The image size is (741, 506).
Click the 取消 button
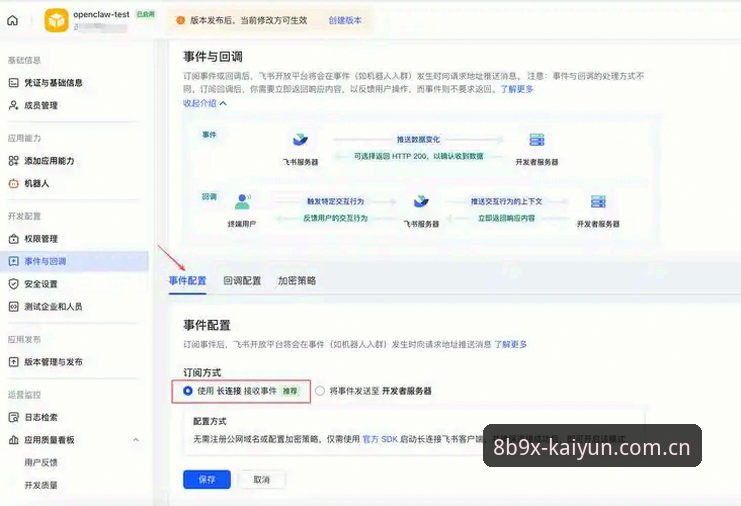[261, 480]
